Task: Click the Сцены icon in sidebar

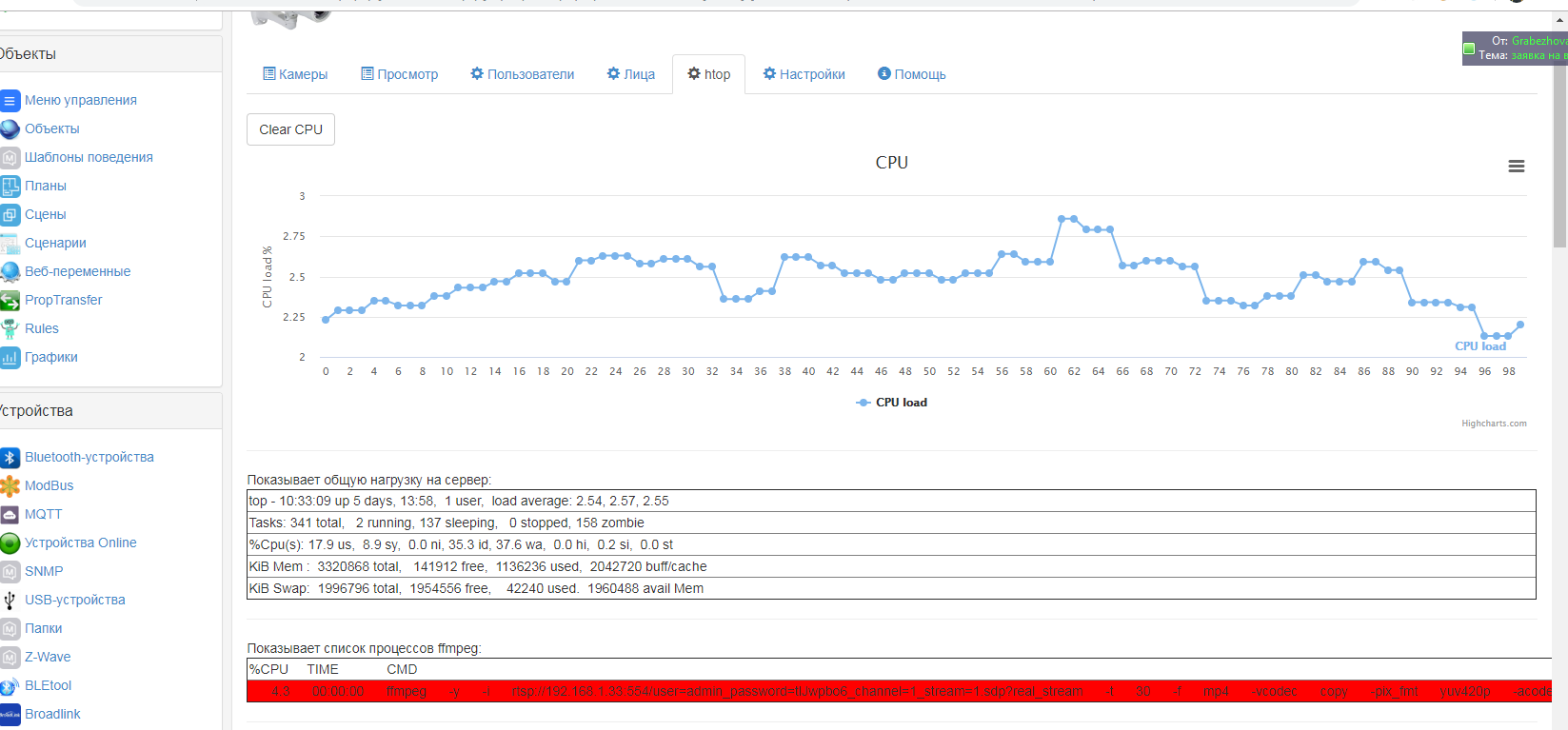Action: tap(10, 214)
